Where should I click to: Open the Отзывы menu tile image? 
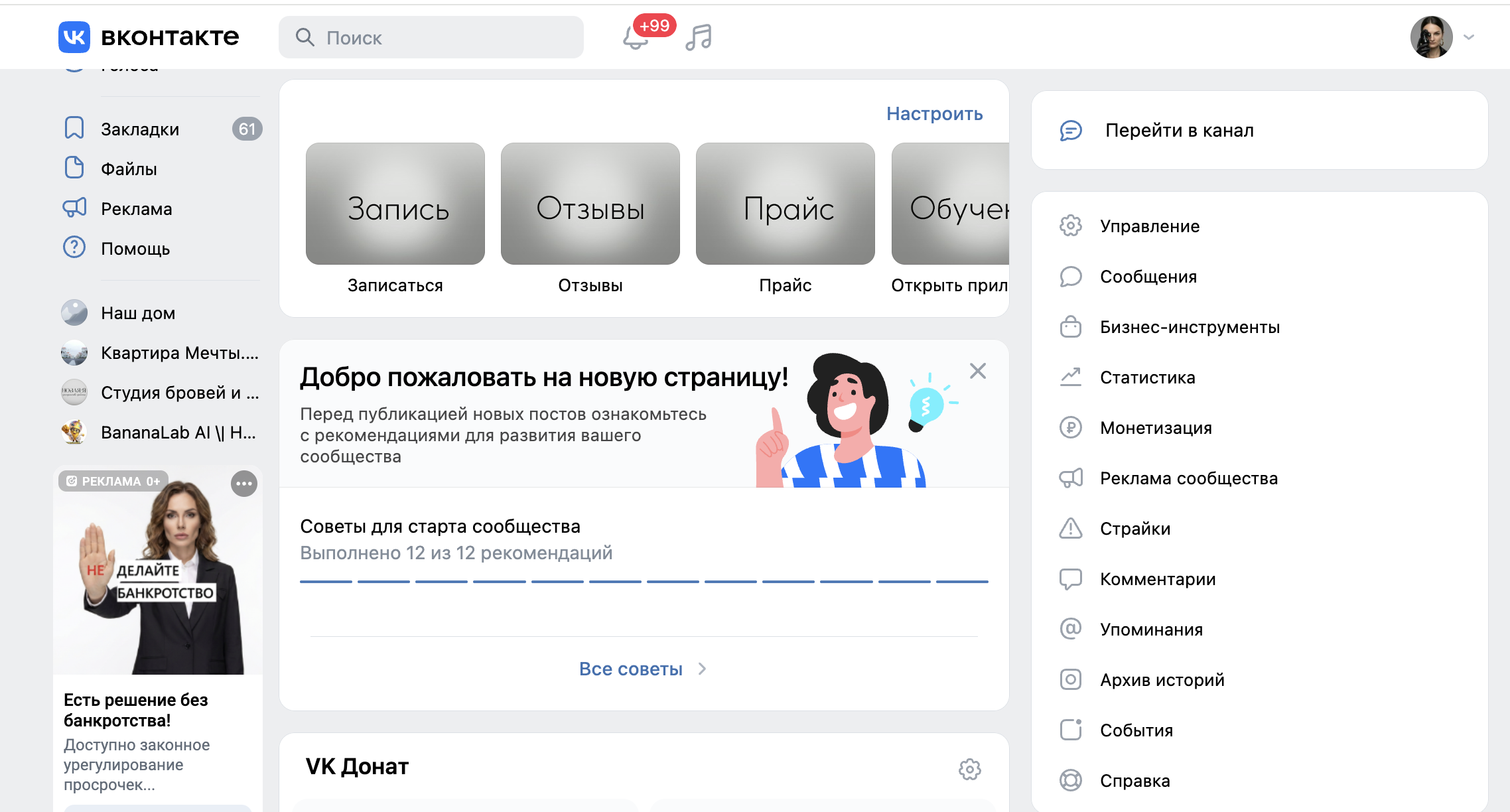590,204
